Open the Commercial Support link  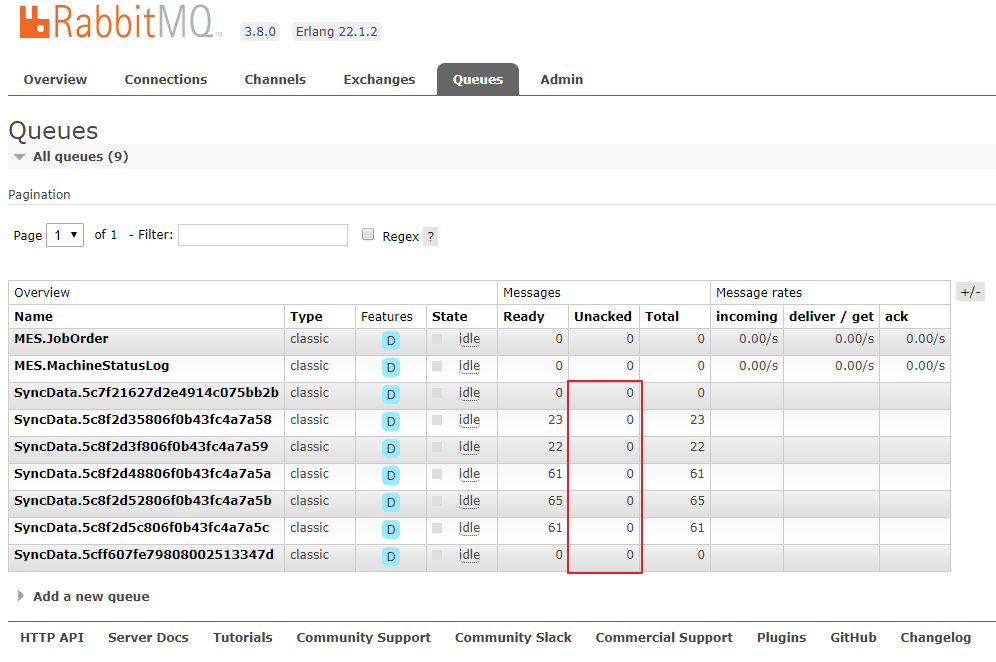tap(664, 637)
